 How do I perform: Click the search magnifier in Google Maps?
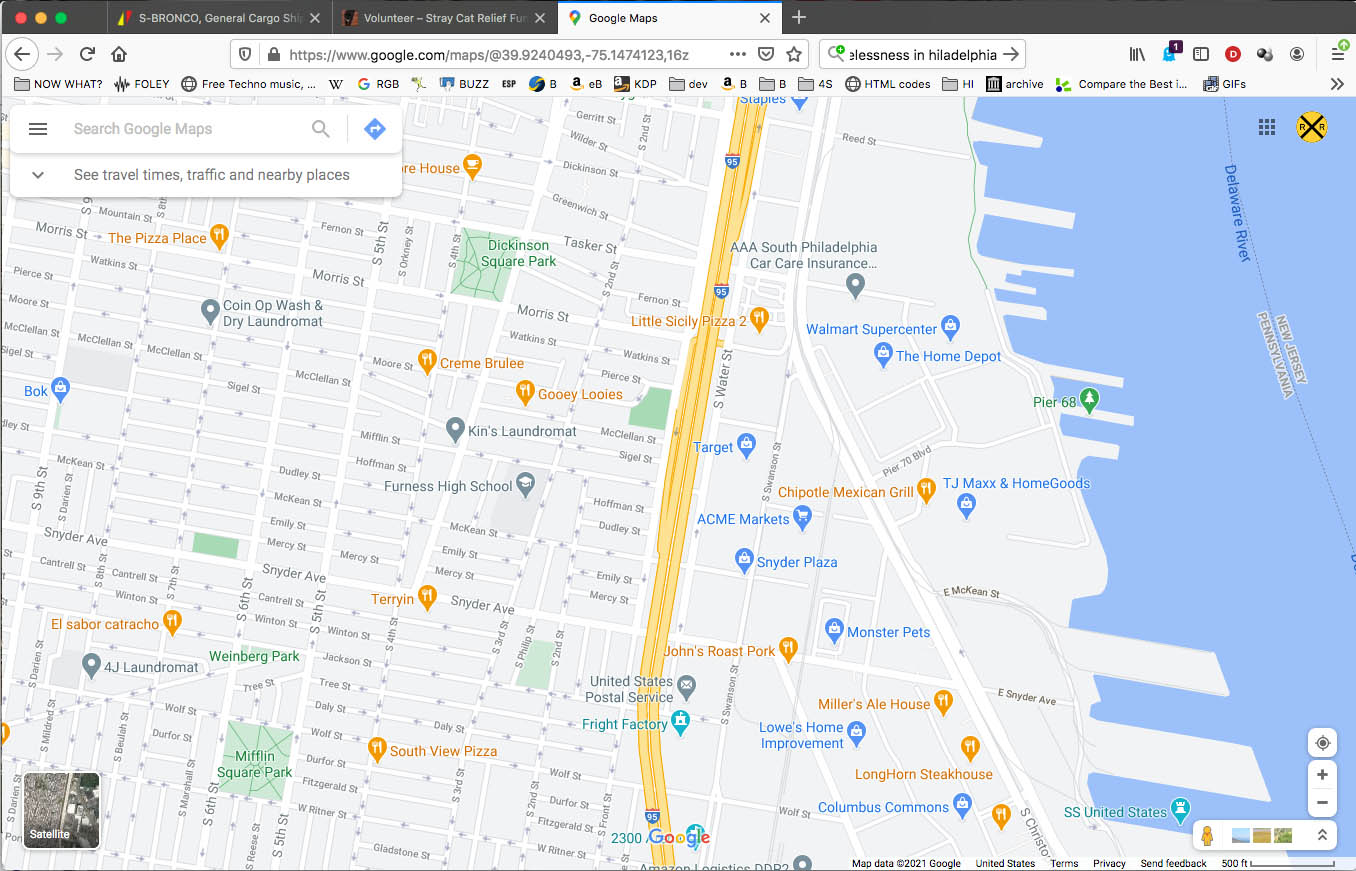pyautogui.click(x=320, y=129)
